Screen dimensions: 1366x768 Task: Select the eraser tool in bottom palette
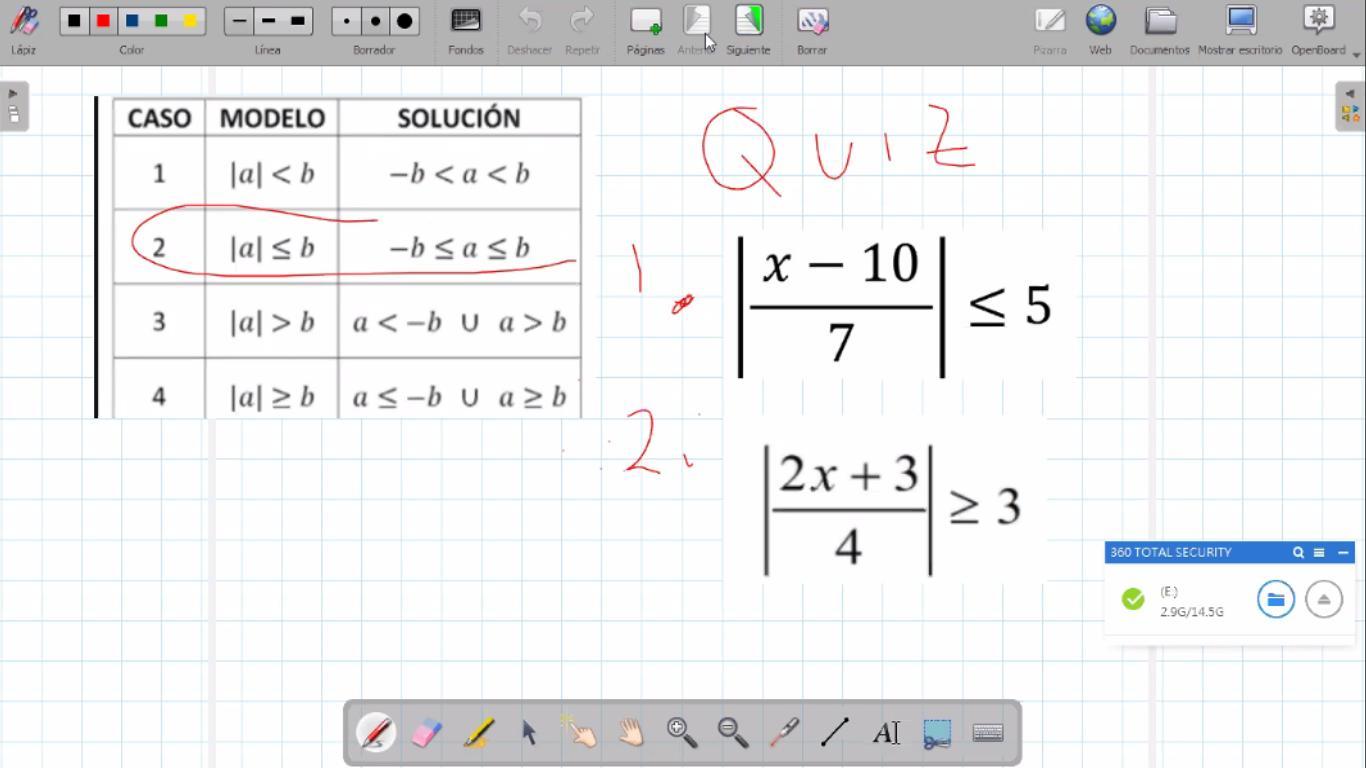click(427, 733)
